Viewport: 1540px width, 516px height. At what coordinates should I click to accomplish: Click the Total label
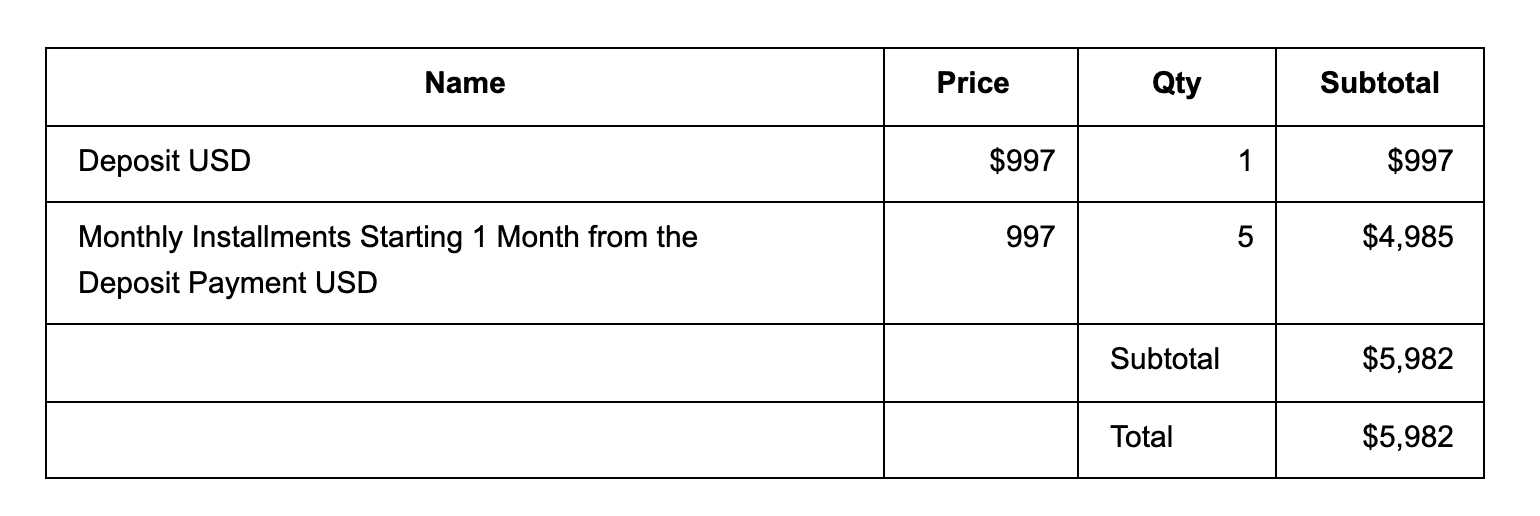(1141, 437)
